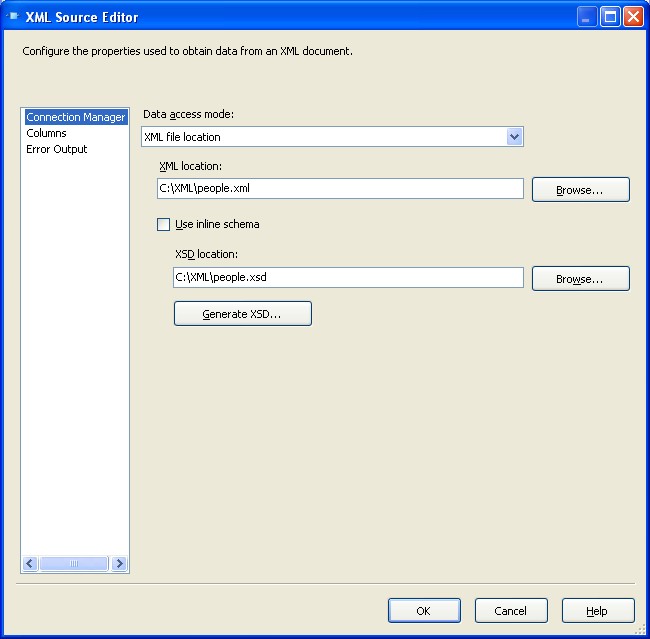650x639 pixels.
Task: Browse for the XSD location file
Action: point(580,279)
